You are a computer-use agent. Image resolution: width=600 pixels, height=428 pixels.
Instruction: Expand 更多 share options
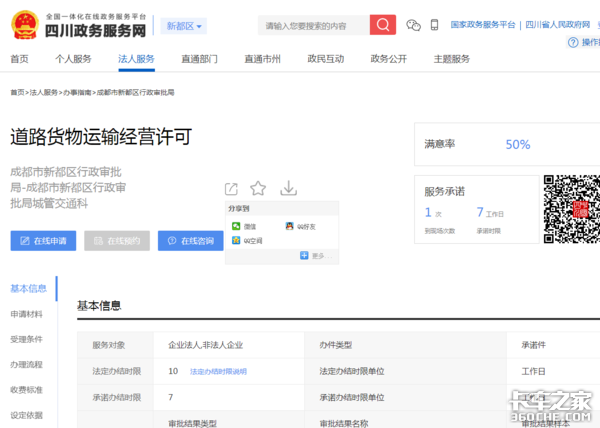[312, 256]
